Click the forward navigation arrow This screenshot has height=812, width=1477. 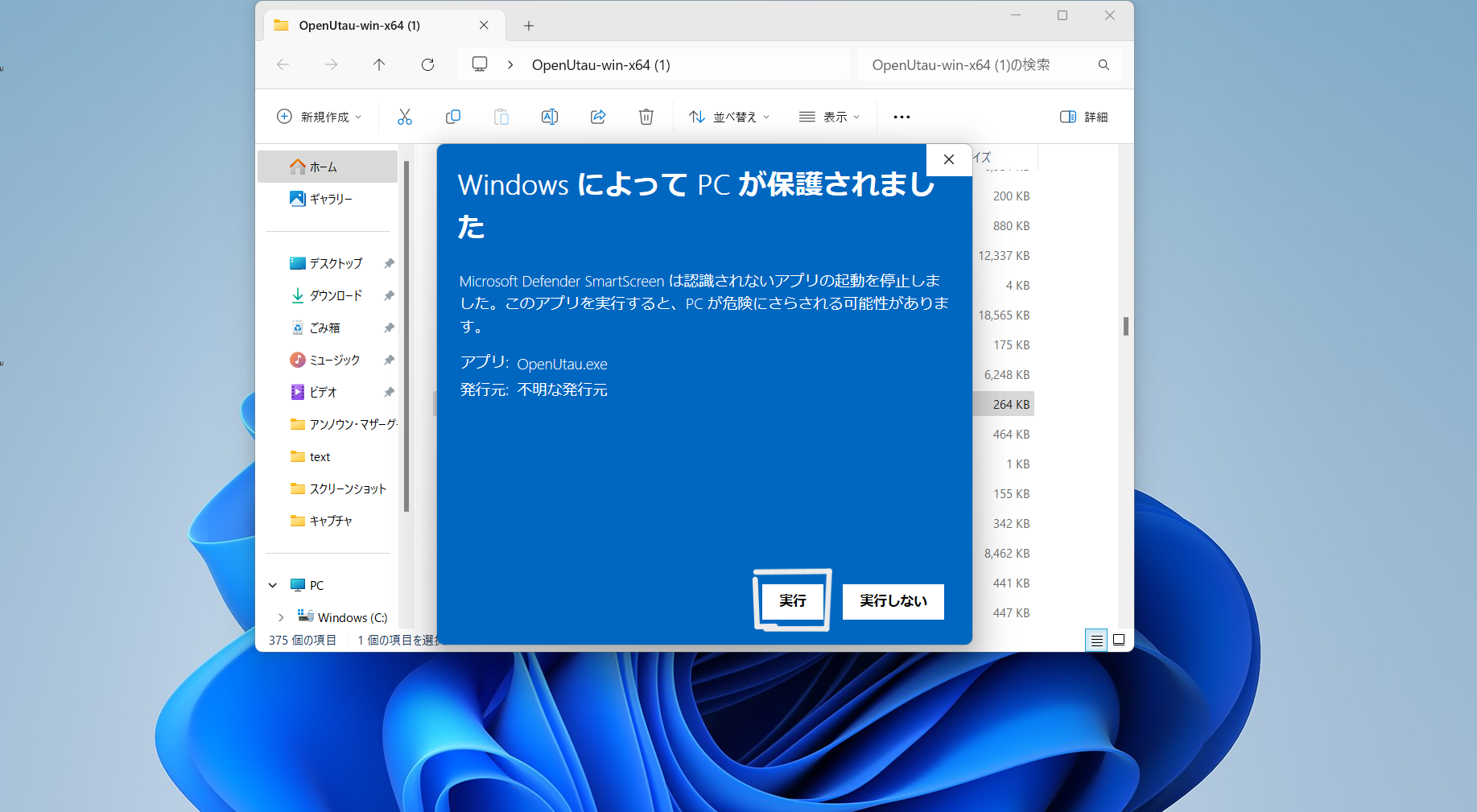click(331, 64)
